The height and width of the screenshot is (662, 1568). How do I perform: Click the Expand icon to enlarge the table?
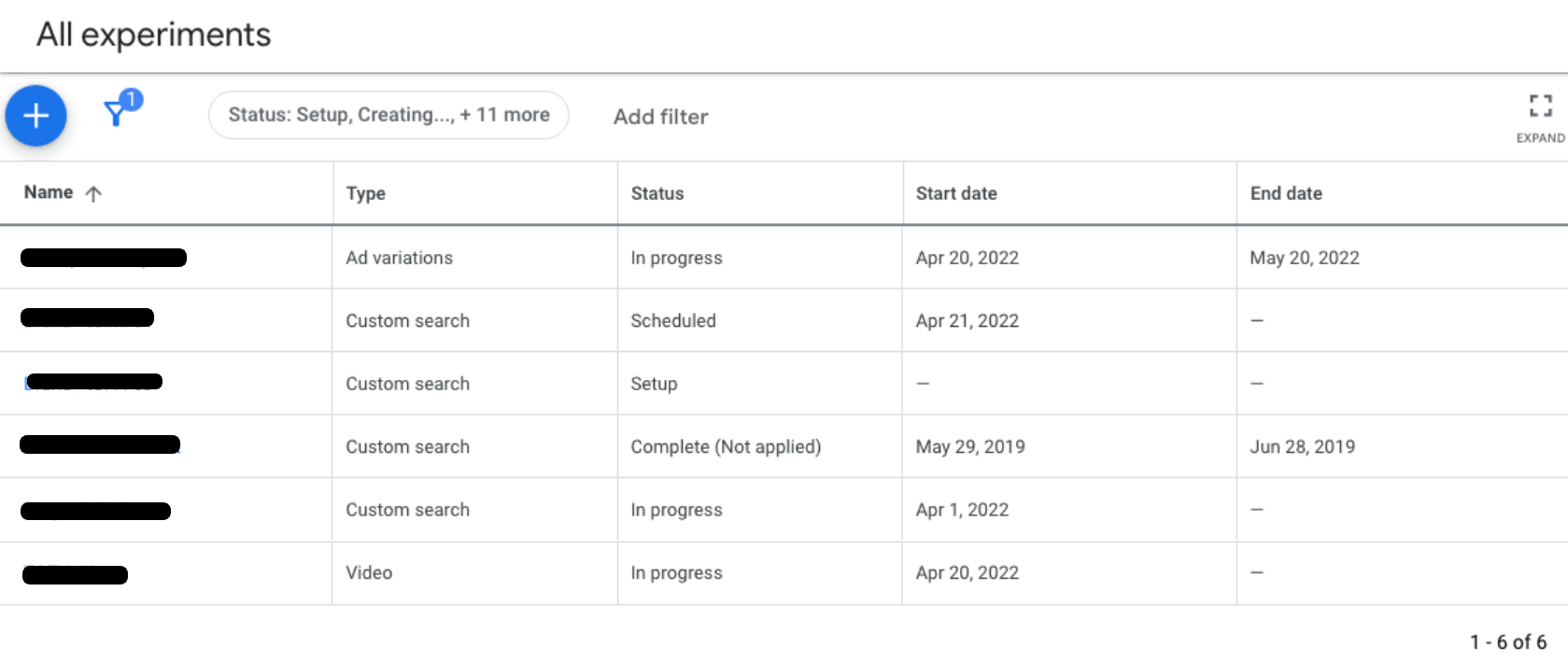tap(1539, 107)
